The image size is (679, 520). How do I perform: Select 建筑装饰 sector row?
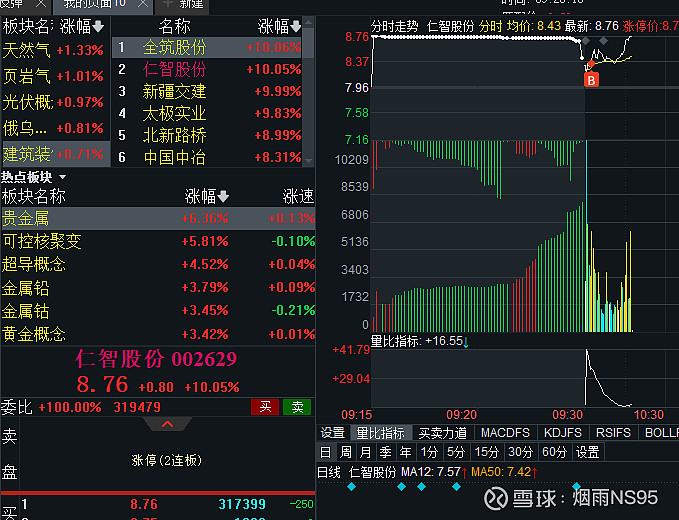(54, 154)
